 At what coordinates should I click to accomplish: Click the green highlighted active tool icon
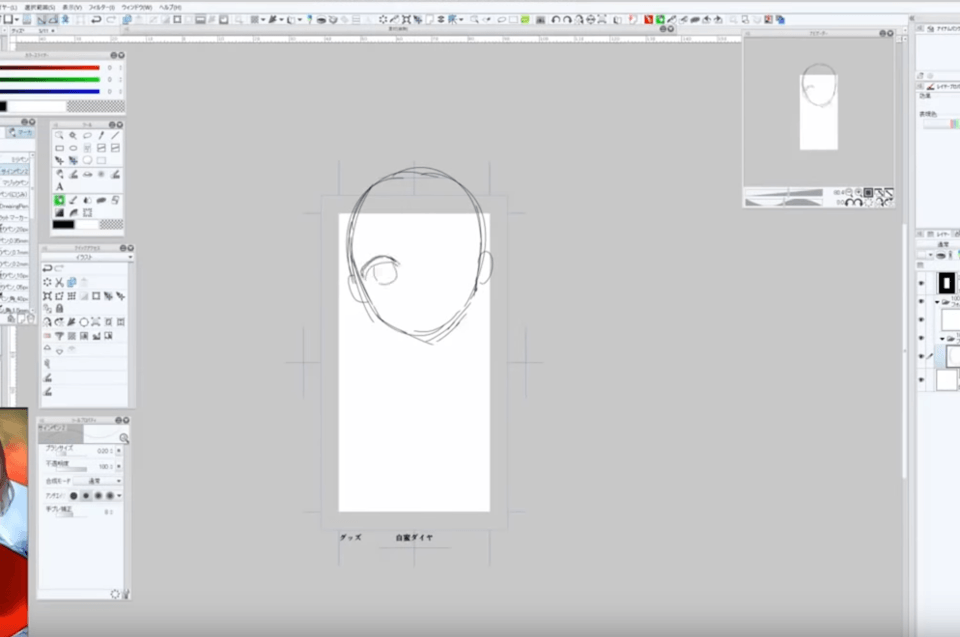60,200
